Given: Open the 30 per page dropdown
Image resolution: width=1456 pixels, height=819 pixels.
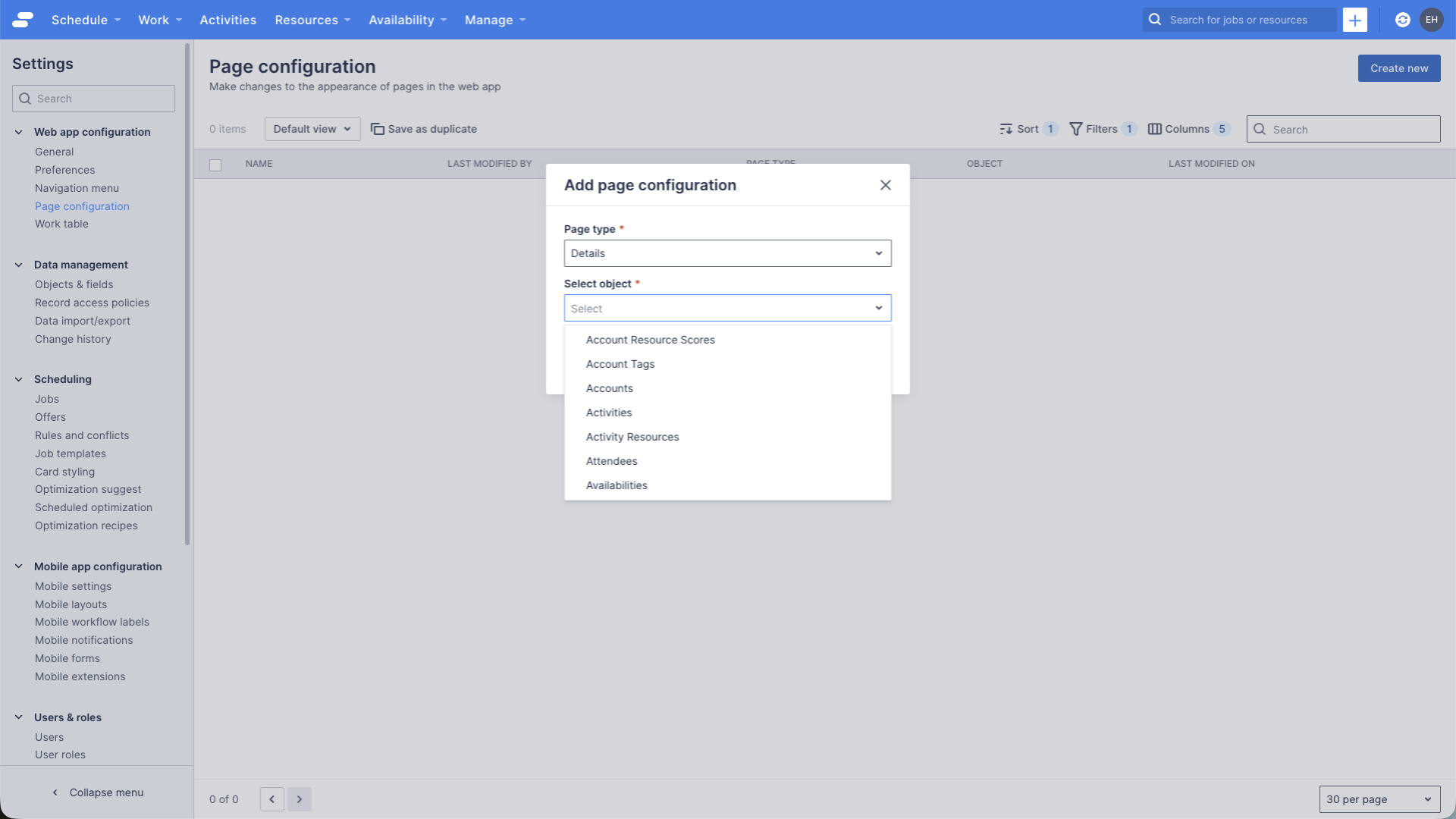Looking at the screenshot, I should coord(1379,799).
